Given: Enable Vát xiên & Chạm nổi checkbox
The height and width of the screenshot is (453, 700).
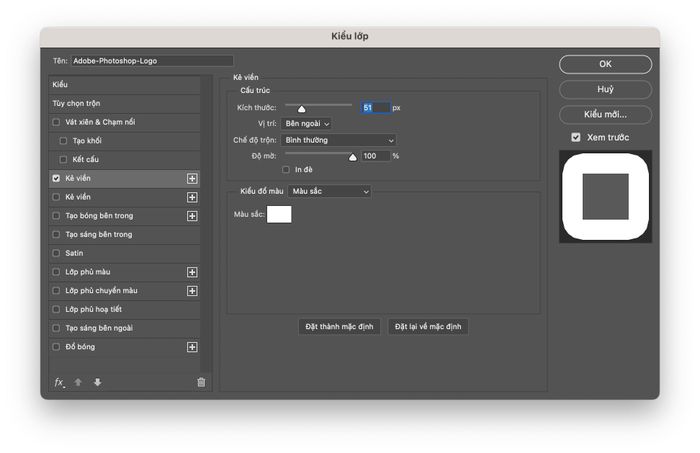Looking at the screenshot, I should [x=56, y=122].
